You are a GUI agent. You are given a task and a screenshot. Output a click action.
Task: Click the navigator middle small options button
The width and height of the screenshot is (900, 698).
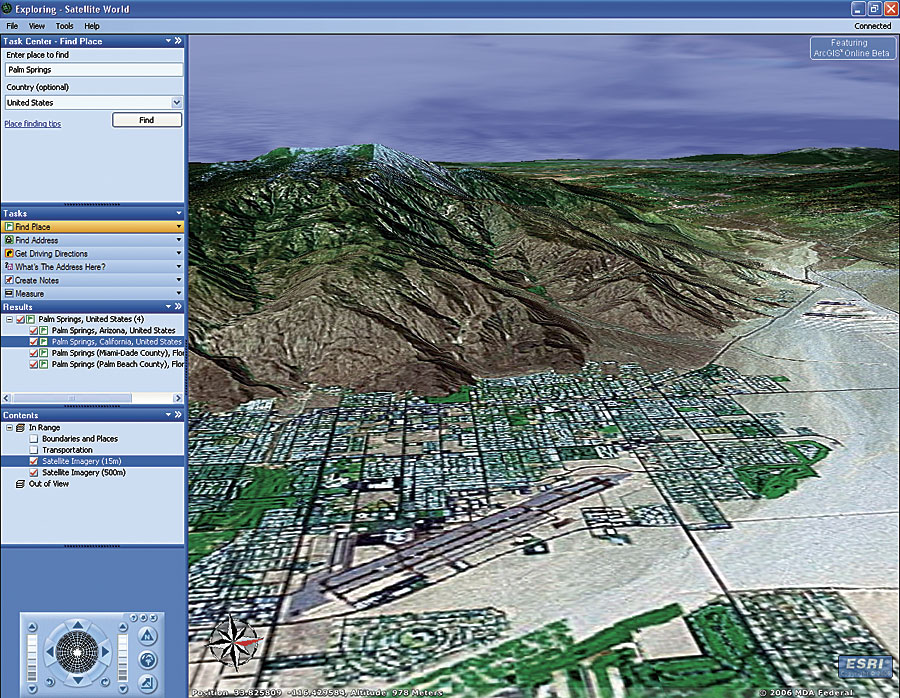click(x=143, y=618)
